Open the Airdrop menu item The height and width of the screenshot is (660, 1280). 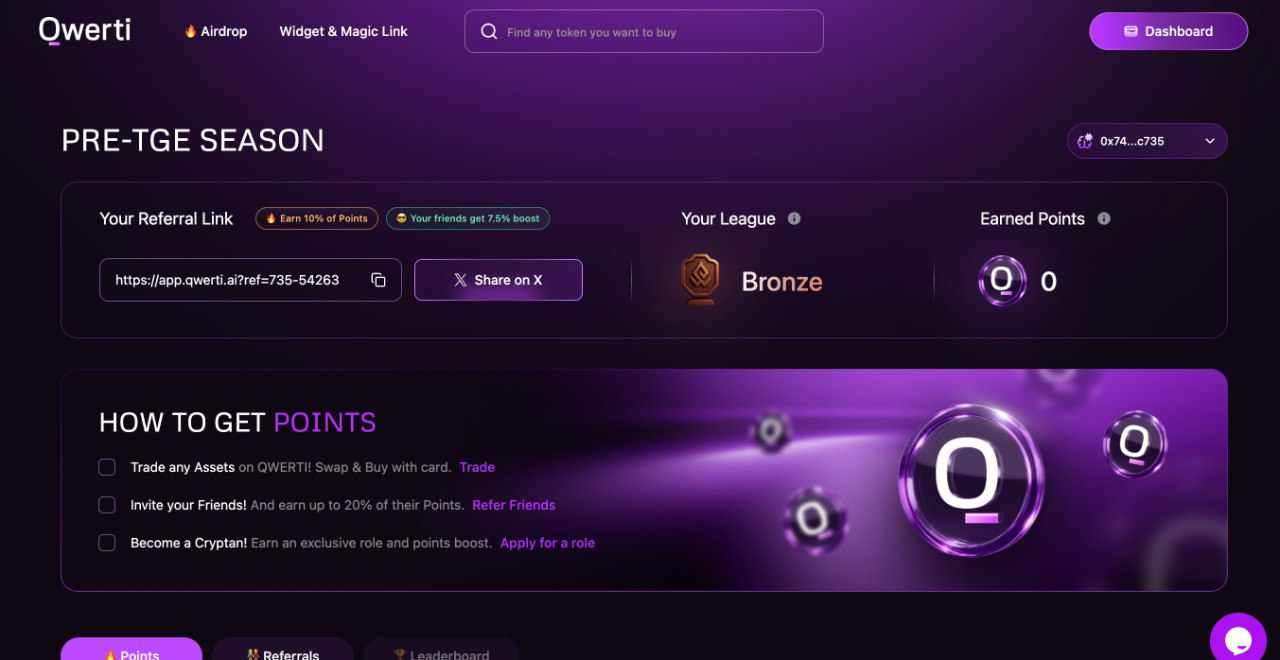click(215, 31)
